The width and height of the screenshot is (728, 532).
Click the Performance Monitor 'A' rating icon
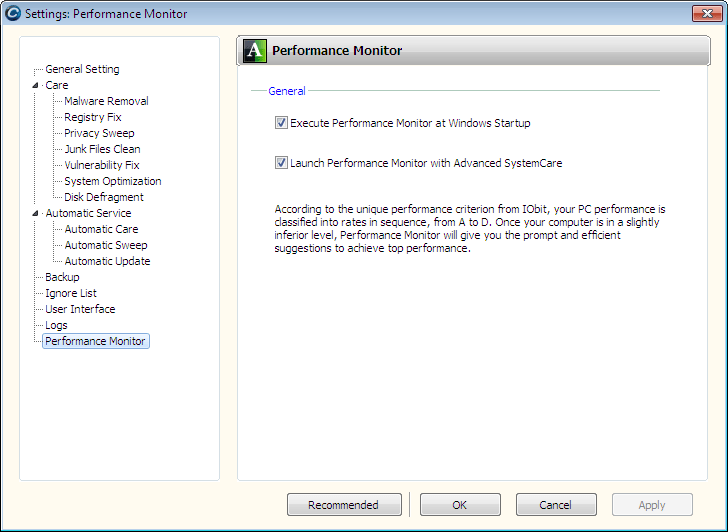[x=255, y=51]
